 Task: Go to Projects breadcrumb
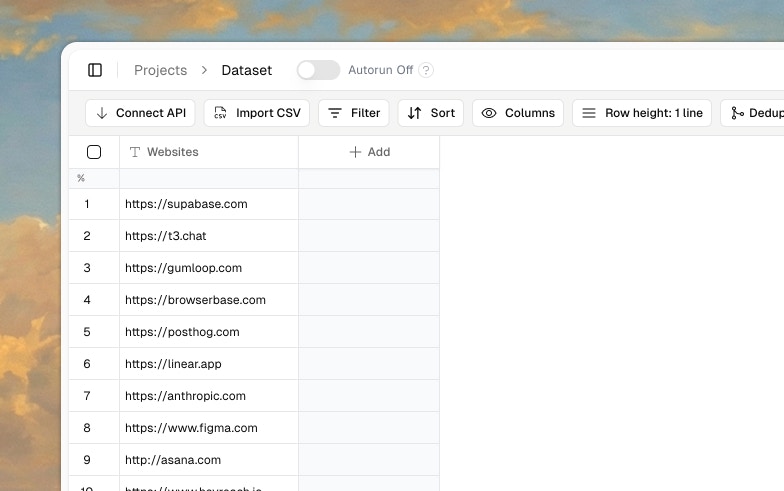pyautogui.click(x=160, y=70)
